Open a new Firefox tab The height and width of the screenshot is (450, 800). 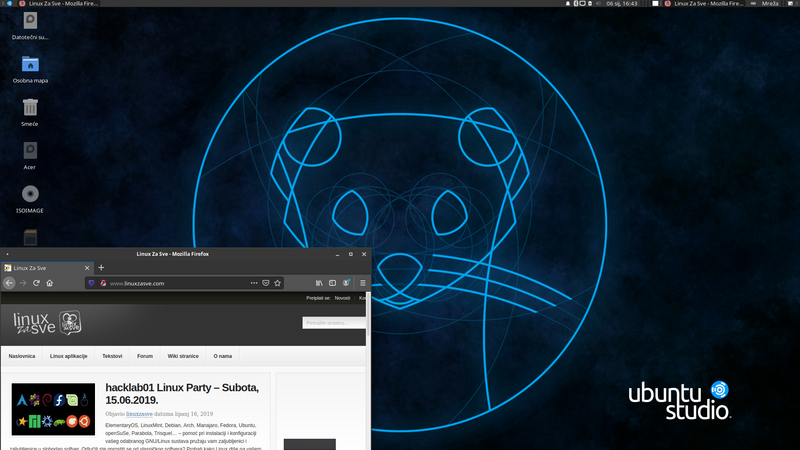(x=101, y=267)
